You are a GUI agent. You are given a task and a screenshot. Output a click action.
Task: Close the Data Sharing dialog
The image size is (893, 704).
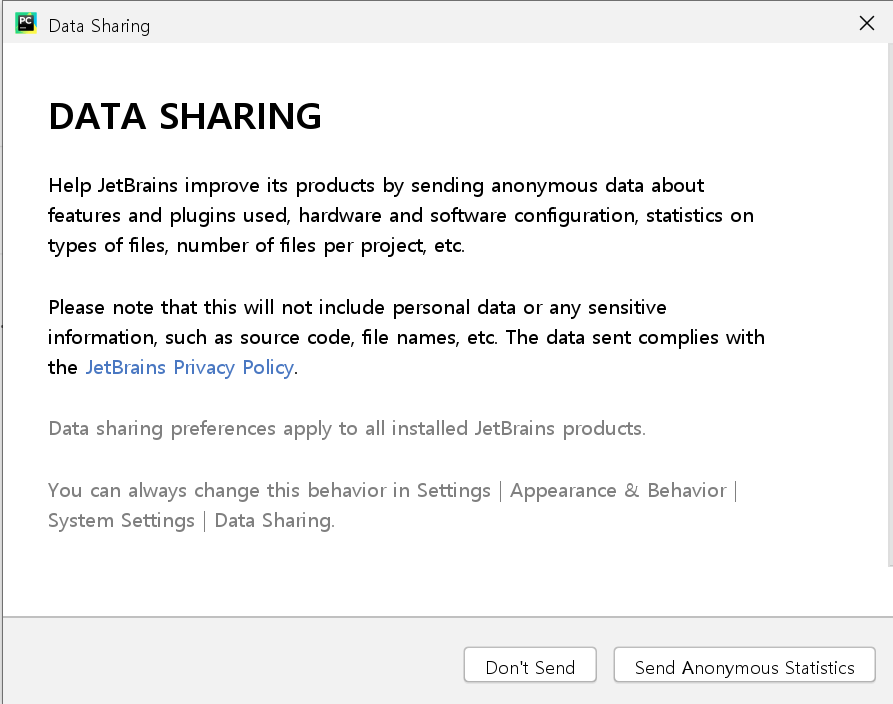[866, 25]
